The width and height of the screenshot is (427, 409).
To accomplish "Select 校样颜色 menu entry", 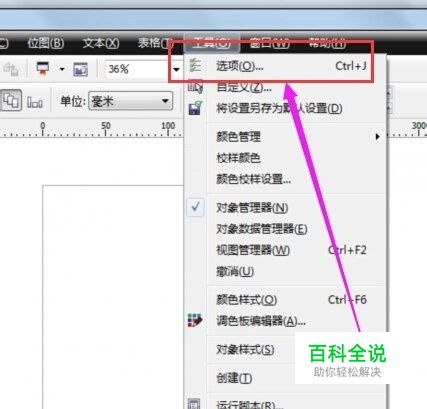I will point(285,158).
